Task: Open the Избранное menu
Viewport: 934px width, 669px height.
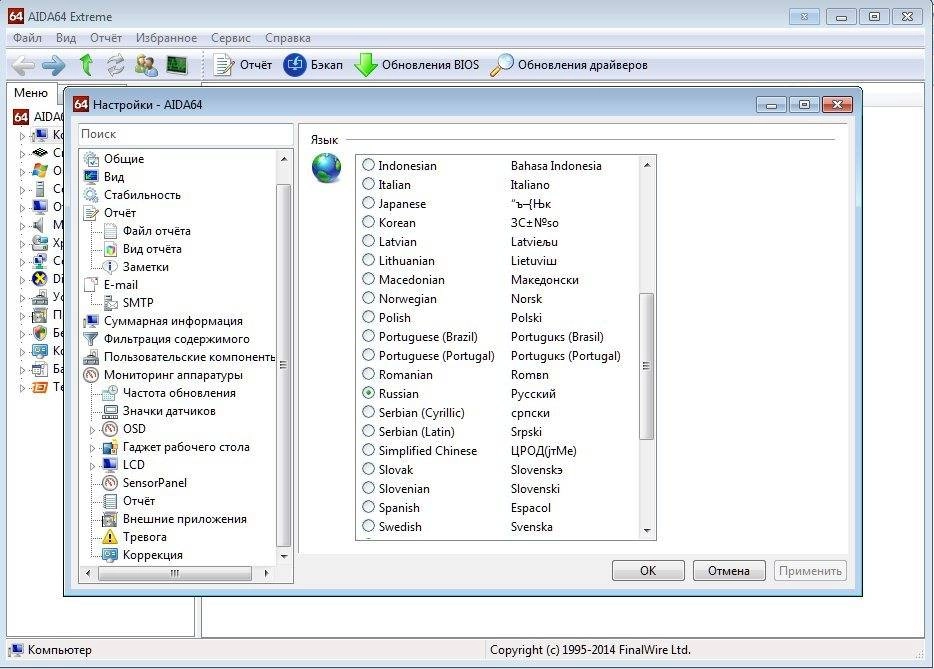Action: (x=166, y=38)
